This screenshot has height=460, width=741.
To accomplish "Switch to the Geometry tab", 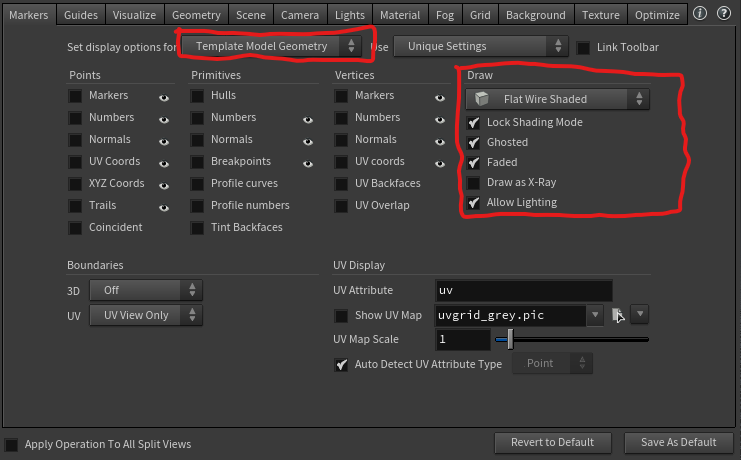I will (x=196, y=15).
